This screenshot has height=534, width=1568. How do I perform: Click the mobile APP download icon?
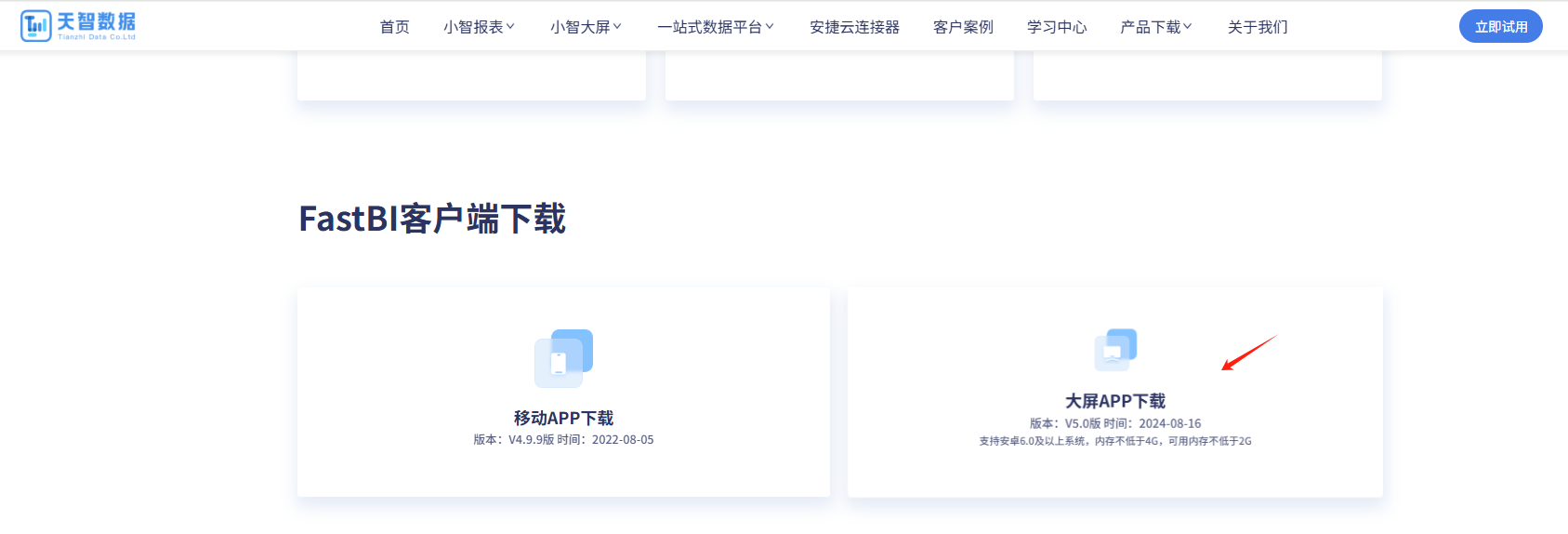click(x=563, y=358)
